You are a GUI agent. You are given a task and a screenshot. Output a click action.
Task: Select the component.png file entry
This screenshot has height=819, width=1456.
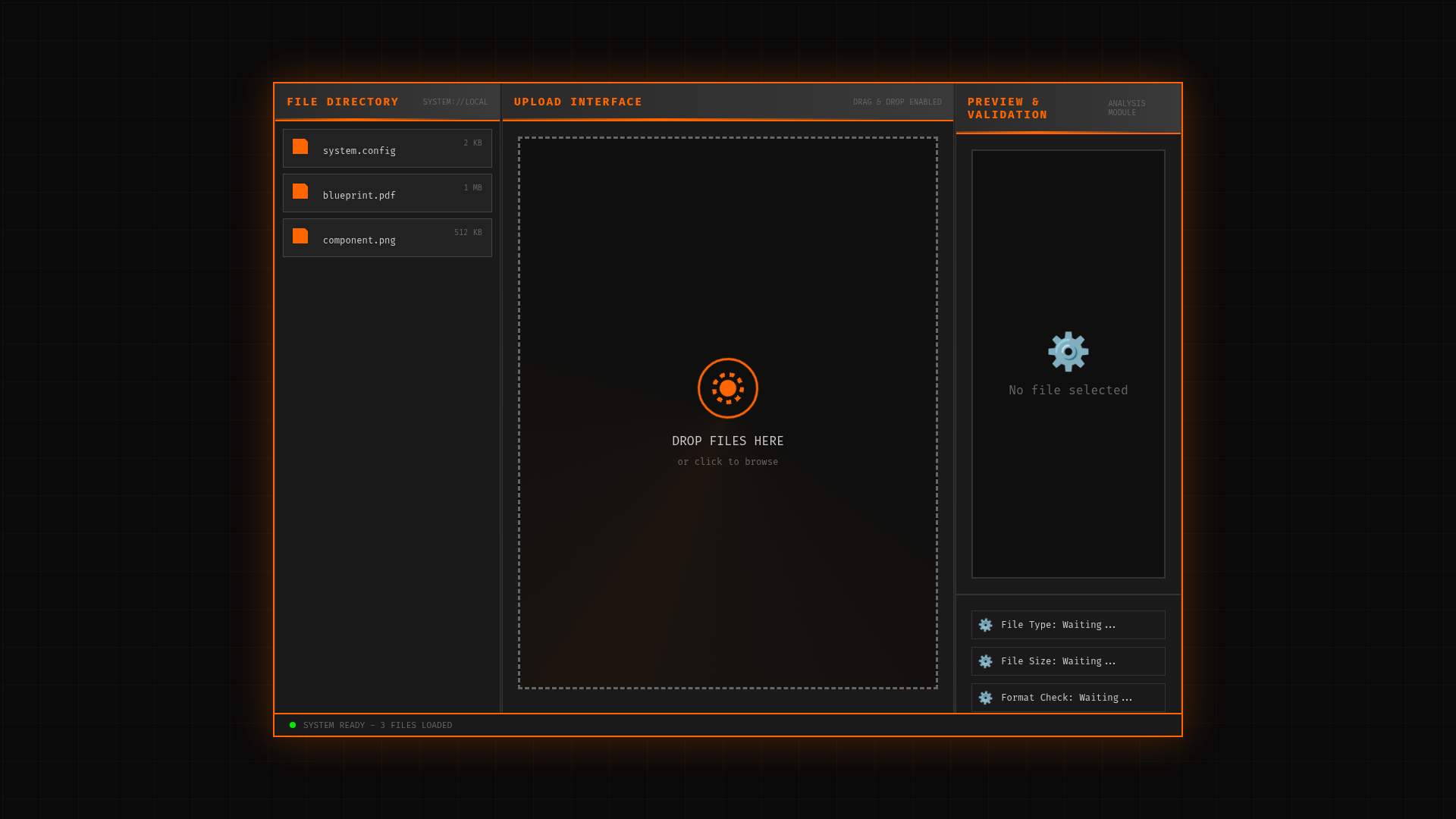(387, 238)
